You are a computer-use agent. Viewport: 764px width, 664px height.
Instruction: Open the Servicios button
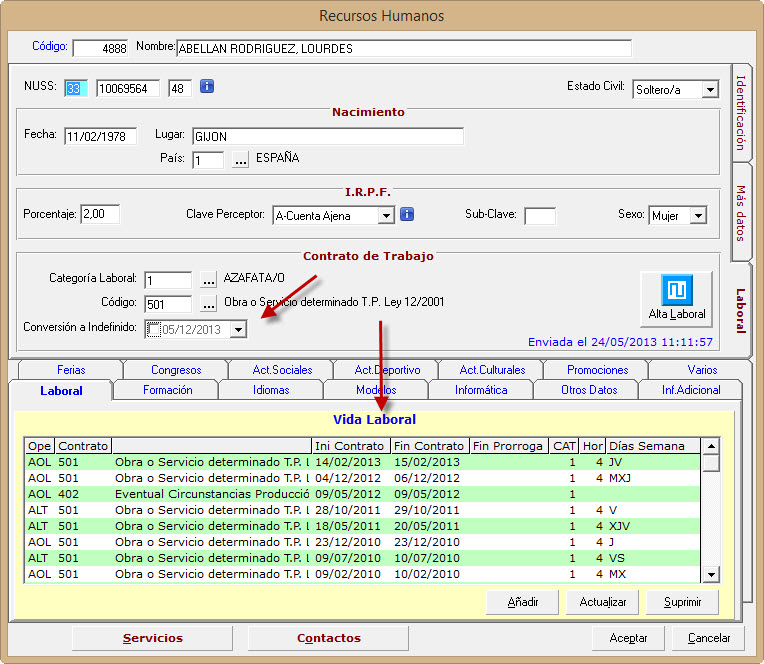click(153, 638)
